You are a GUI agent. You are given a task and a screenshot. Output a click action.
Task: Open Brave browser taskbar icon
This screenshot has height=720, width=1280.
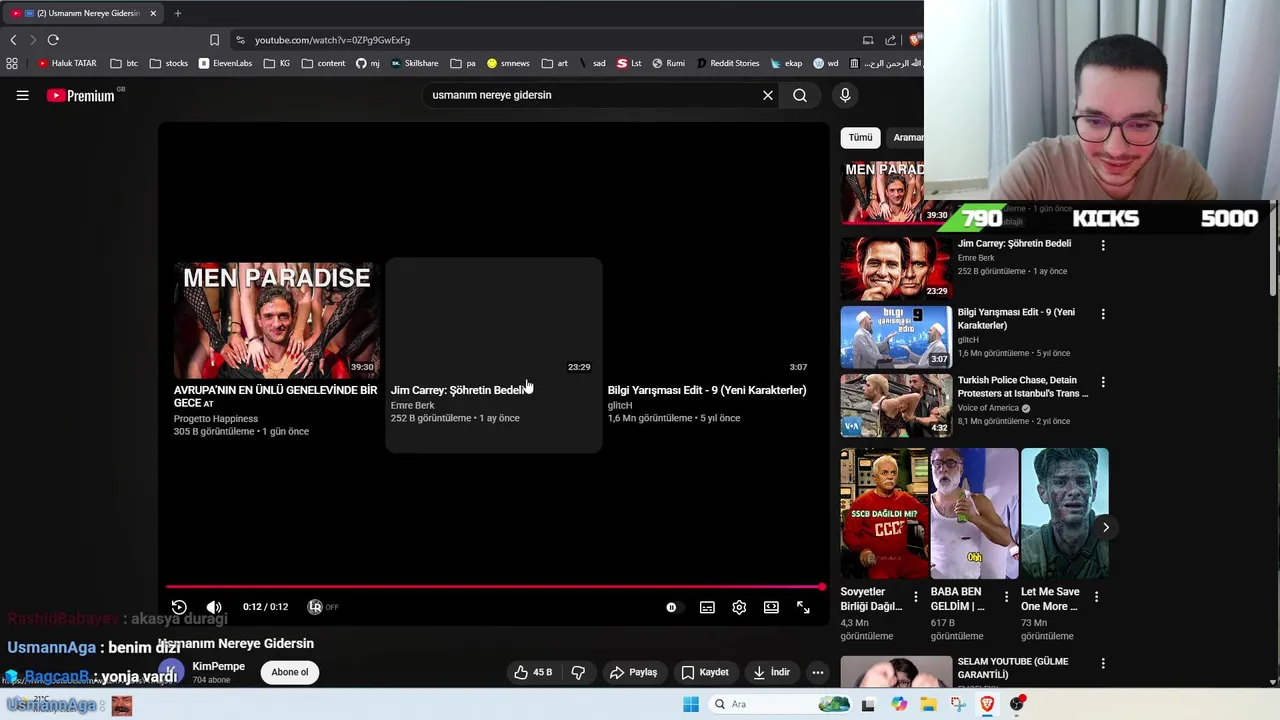[x=987, y=704]
